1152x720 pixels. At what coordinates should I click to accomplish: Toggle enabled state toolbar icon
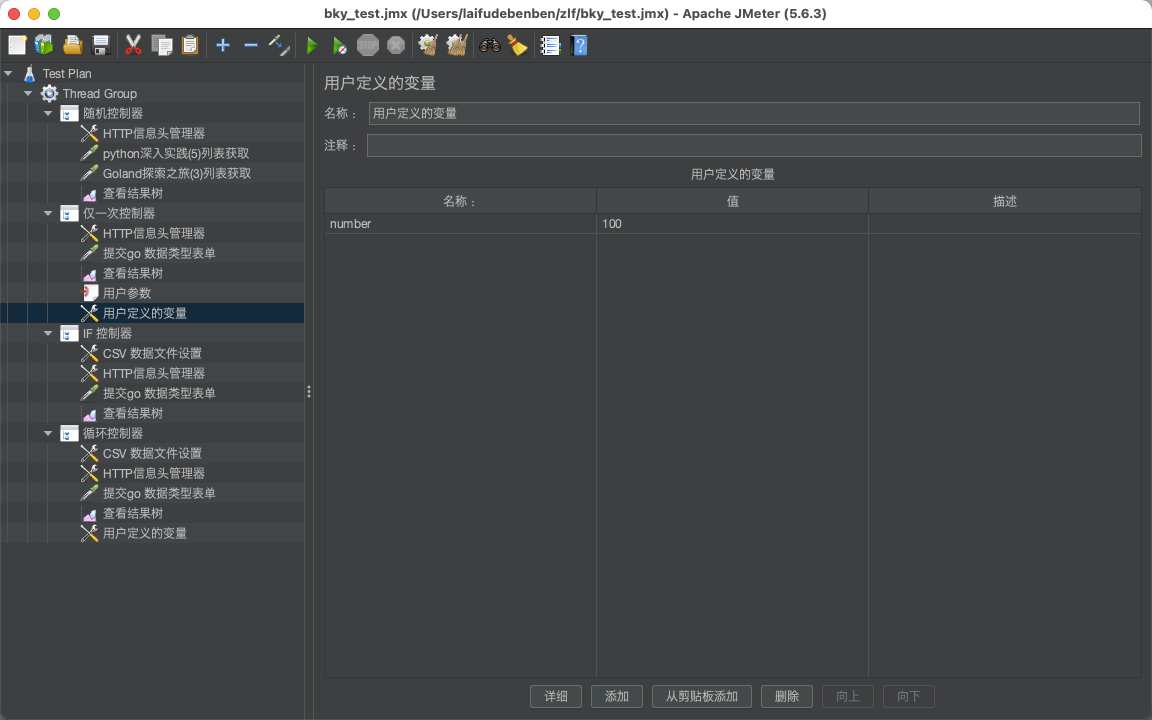(x=279, y=46)
